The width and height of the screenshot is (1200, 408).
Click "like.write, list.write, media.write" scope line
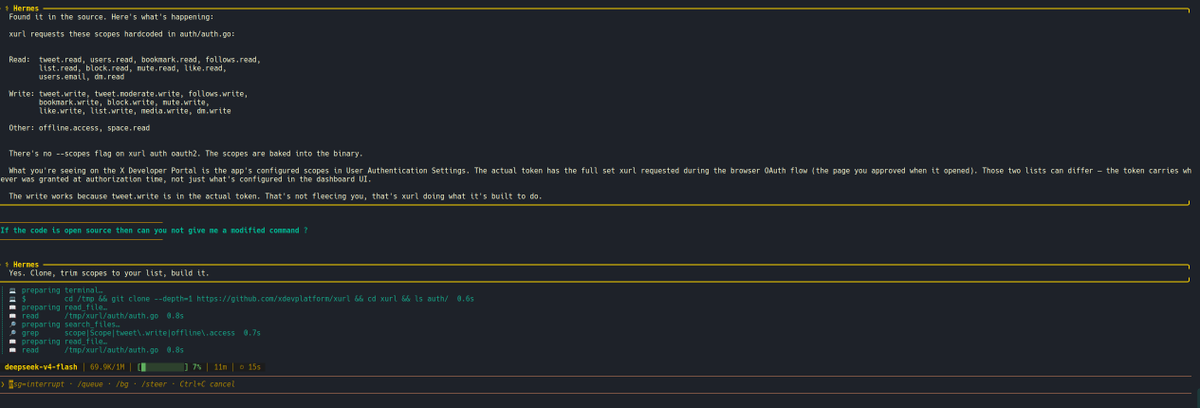(135, 111)
